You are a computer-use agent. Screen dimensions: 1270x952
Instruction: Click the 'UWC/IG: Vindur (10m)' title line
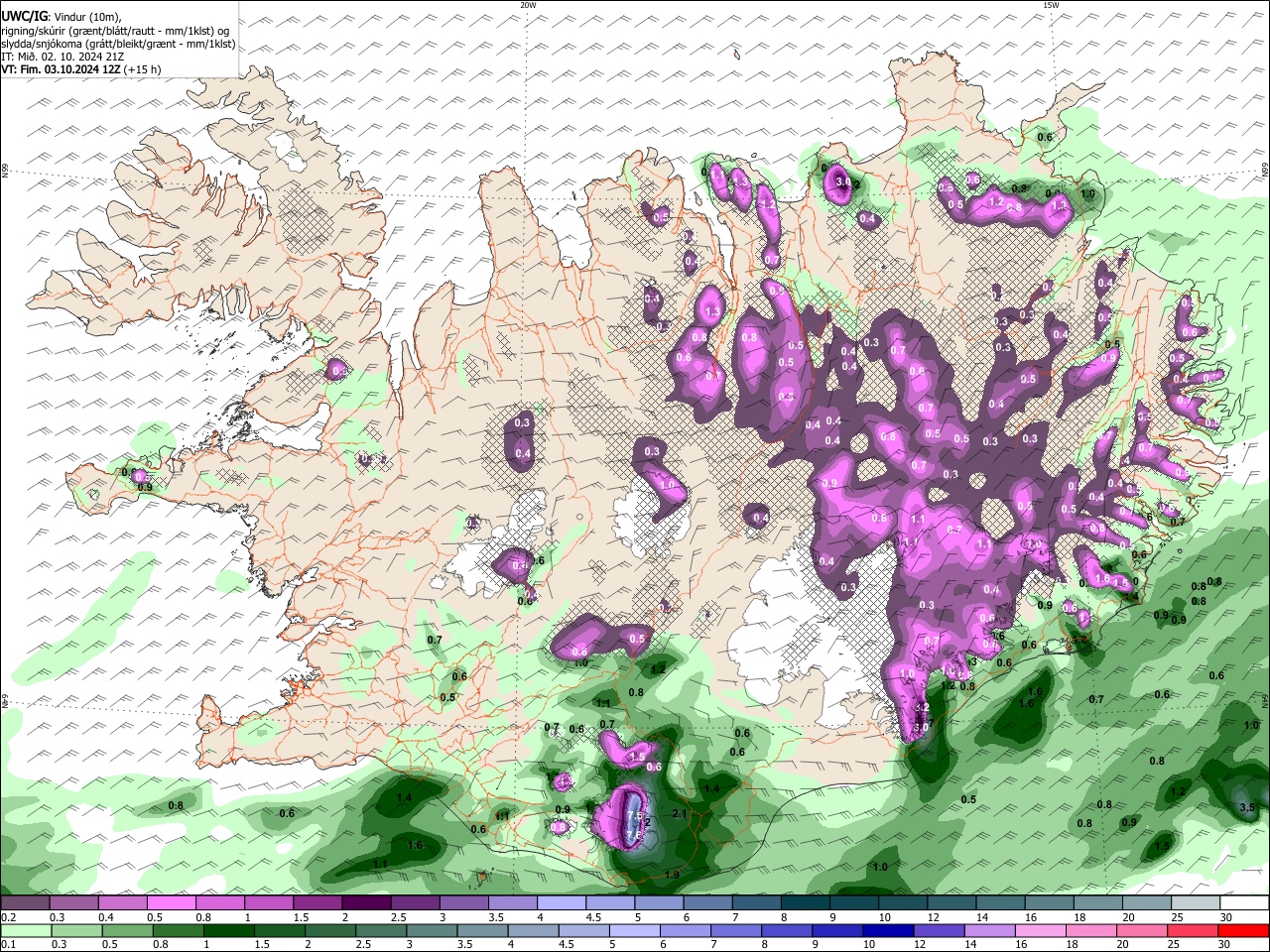point(61,17)
